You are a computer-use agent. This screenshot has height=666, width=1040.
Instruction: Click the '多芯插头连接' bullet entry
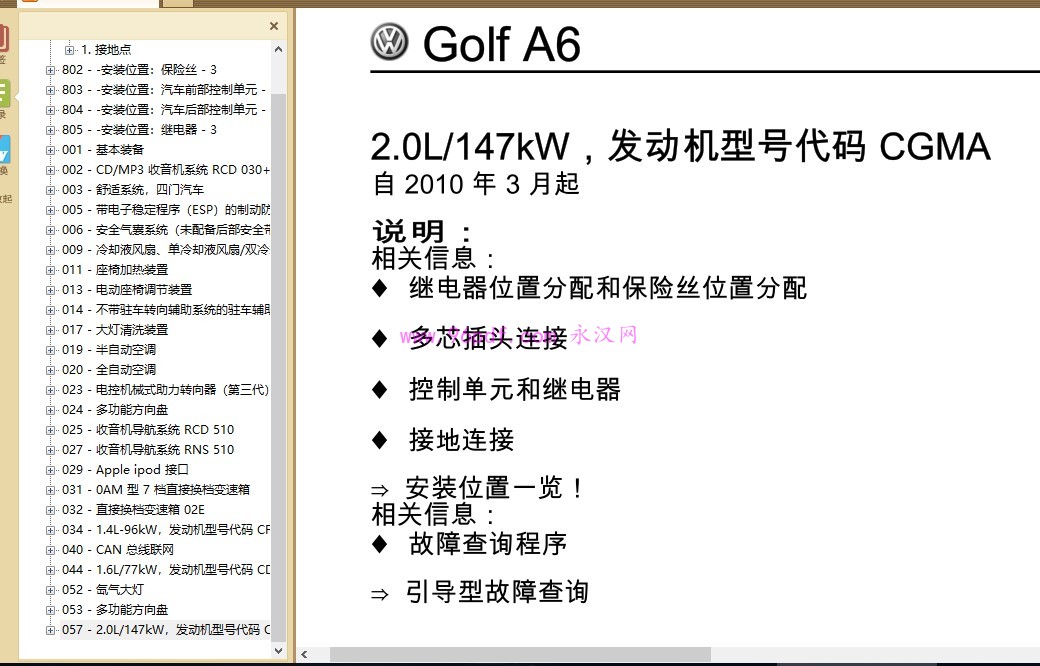point(489,338)
